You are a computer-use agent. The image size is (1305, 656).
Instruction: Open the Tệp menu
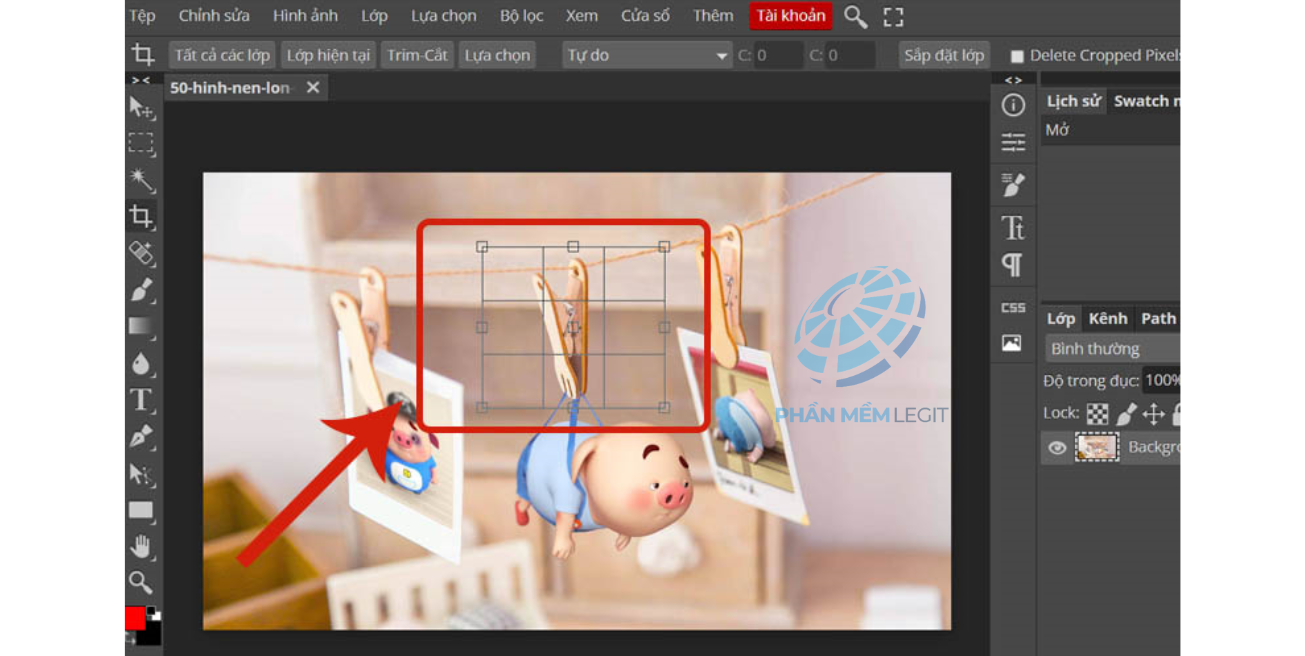[x=142, y=16]
